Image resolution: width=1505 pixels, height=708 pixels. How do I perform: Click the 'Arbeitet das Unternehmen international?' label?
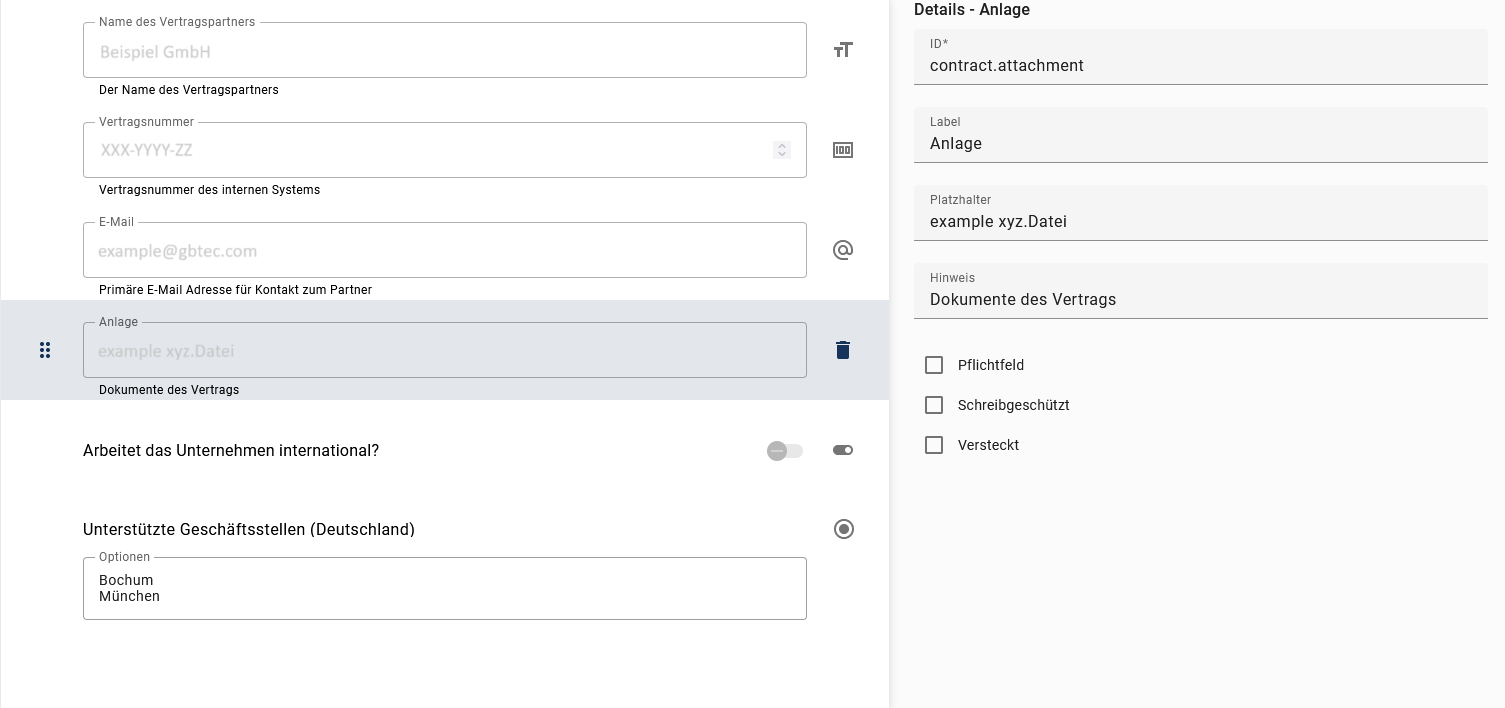point(231,450)
